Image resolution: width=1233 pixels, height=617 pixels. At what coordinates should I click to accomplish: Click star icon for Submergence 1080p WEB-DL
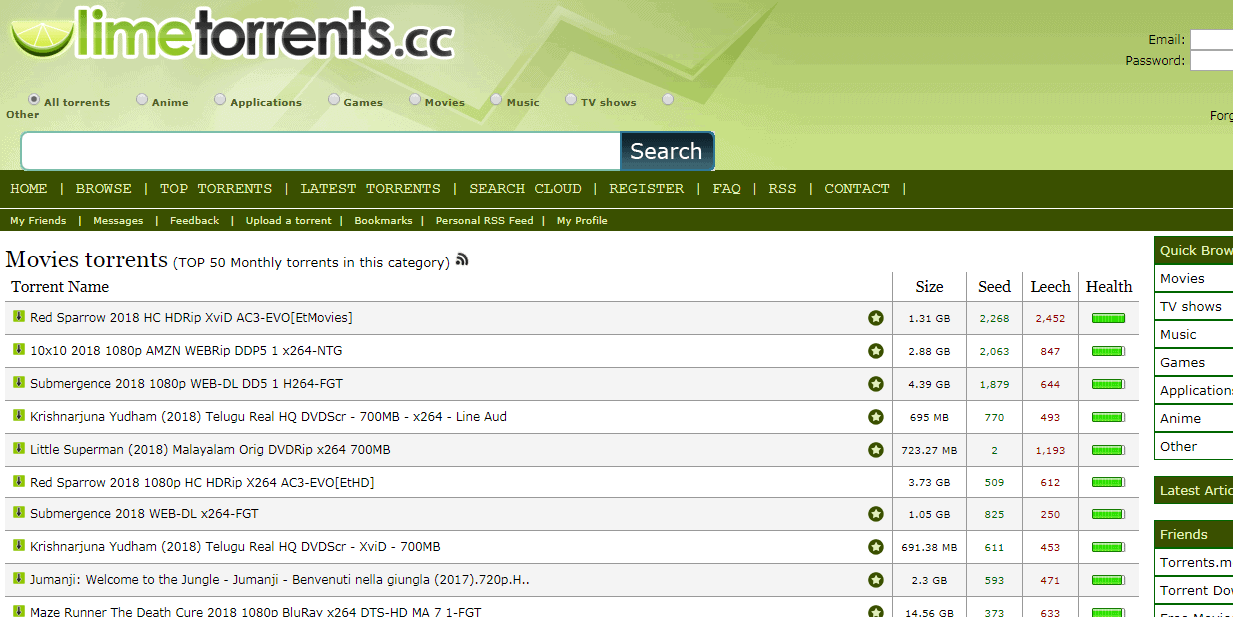[876, 384]
